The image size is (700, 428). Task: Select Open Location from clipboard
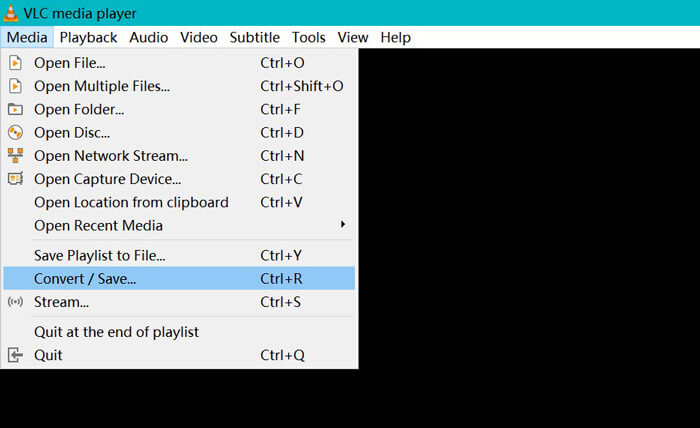[131, 202]
